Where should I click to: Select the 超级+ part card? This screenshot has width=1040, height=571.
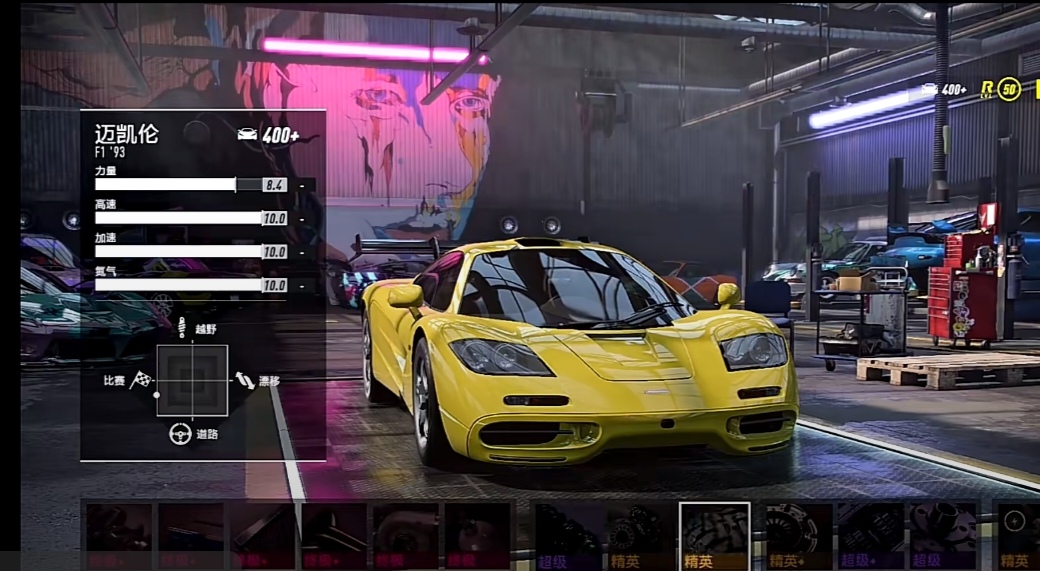tap(870, 536)
